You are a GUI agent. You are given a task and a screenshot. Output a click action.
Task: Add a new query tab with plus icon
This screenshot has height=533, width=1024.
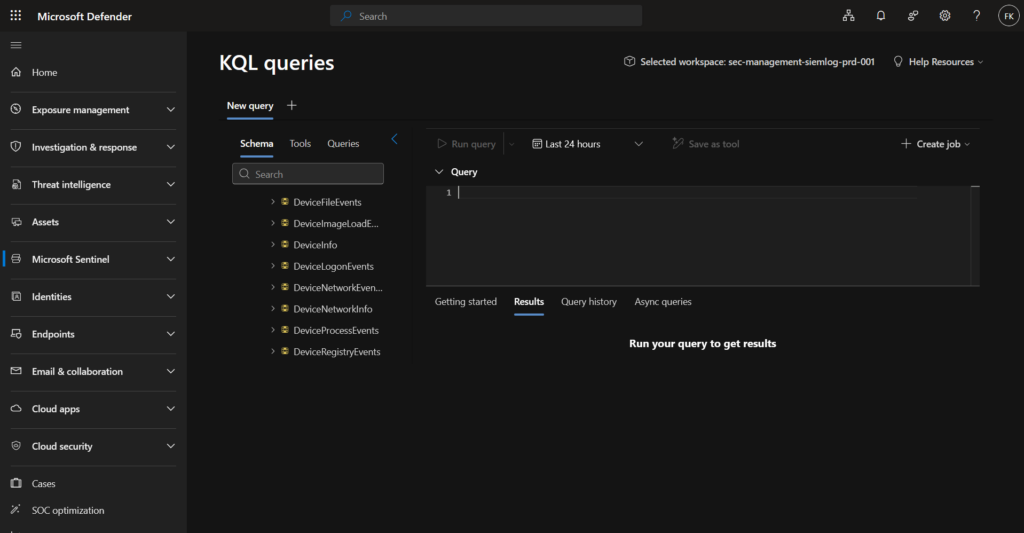[291, 105]
